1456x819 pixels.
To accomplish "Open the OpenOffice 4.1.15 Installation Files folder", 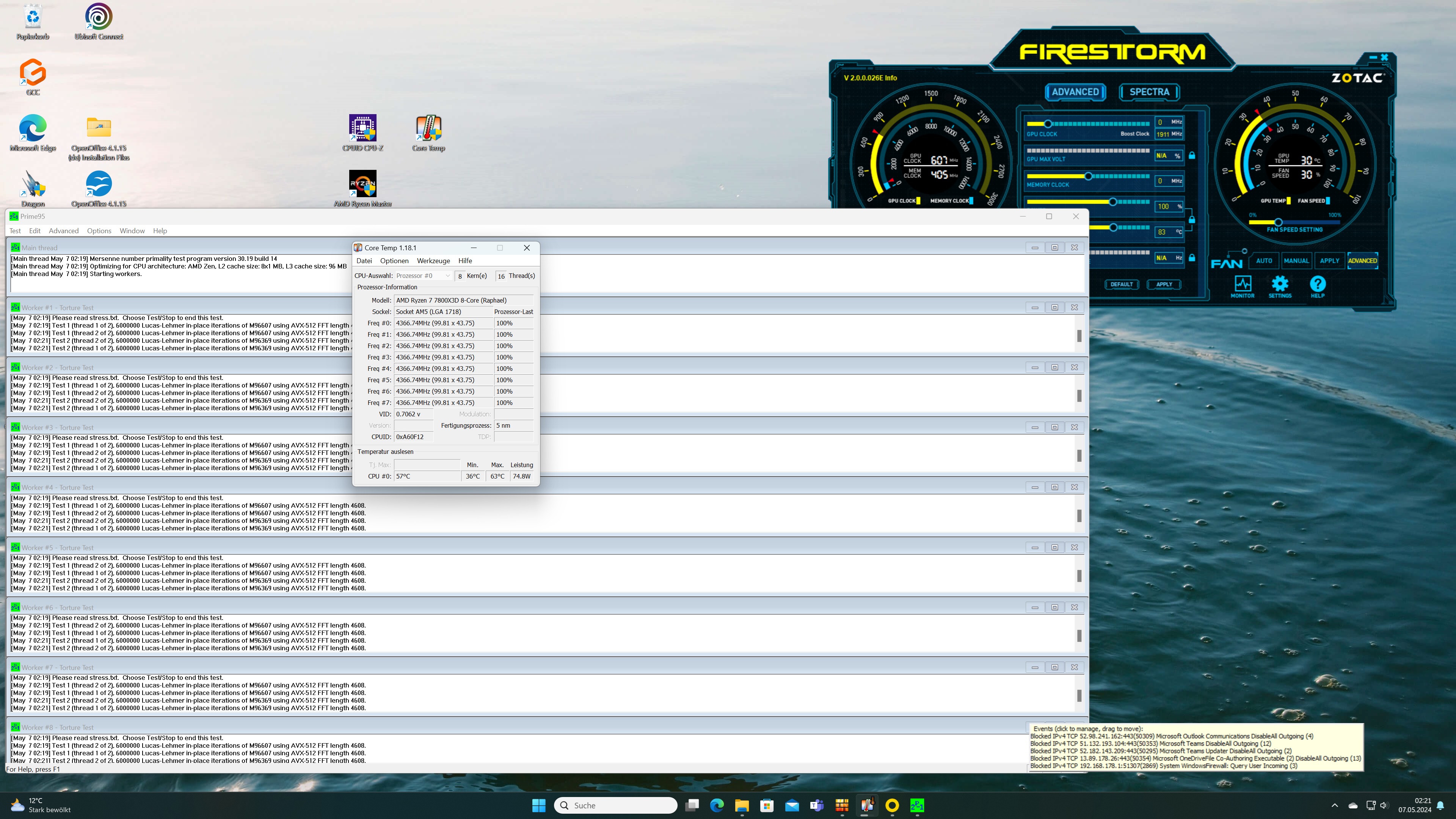I will tap(98, 138).
